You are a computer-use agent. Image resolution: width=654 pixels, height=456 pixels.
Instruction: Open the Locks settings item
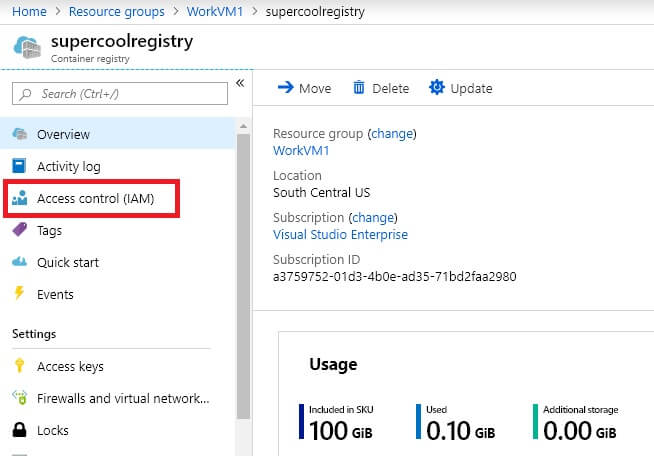(x=118, y=431)
